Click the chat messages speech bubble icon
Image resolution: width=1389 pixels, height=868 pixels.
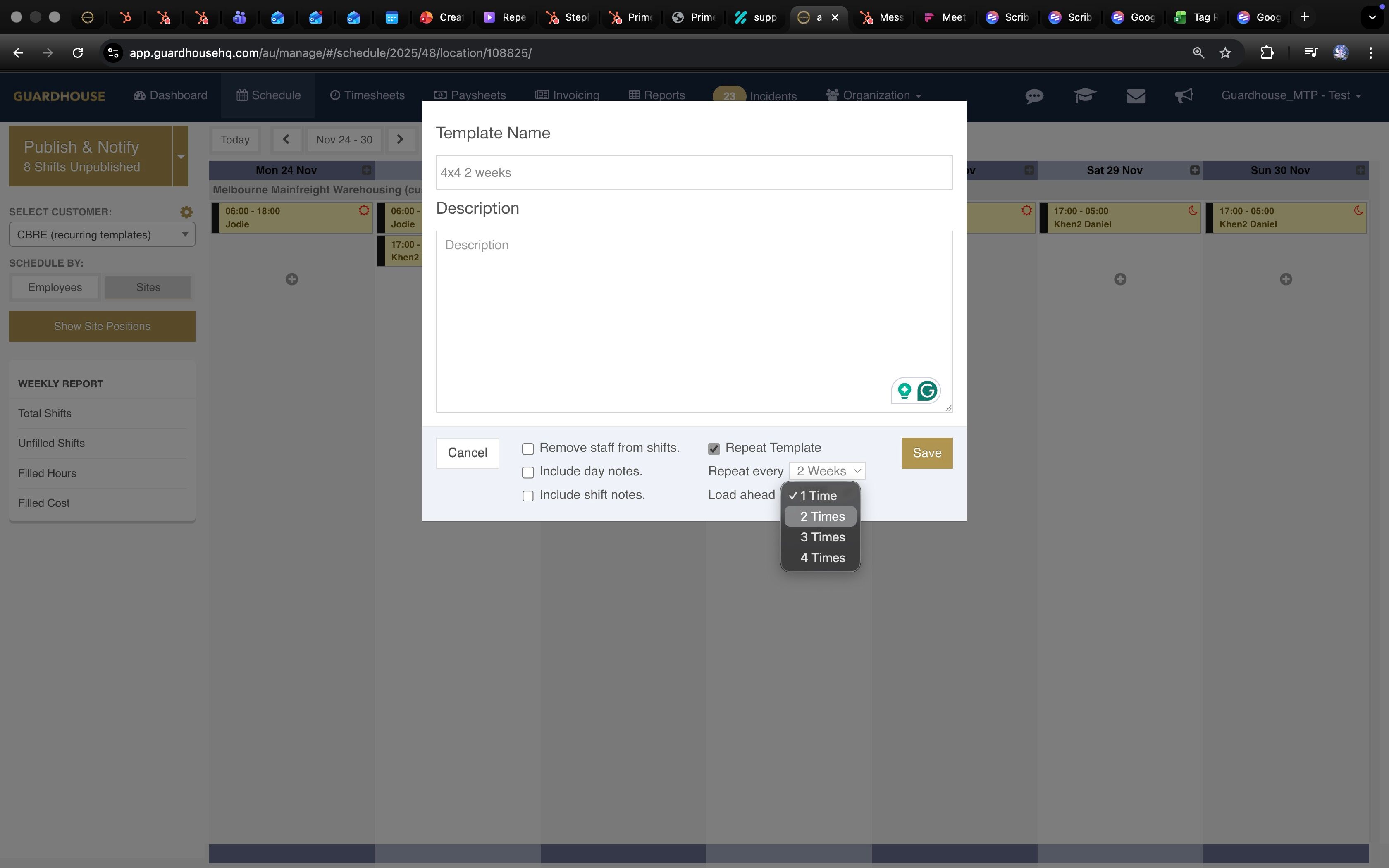tap(1034, 96)
